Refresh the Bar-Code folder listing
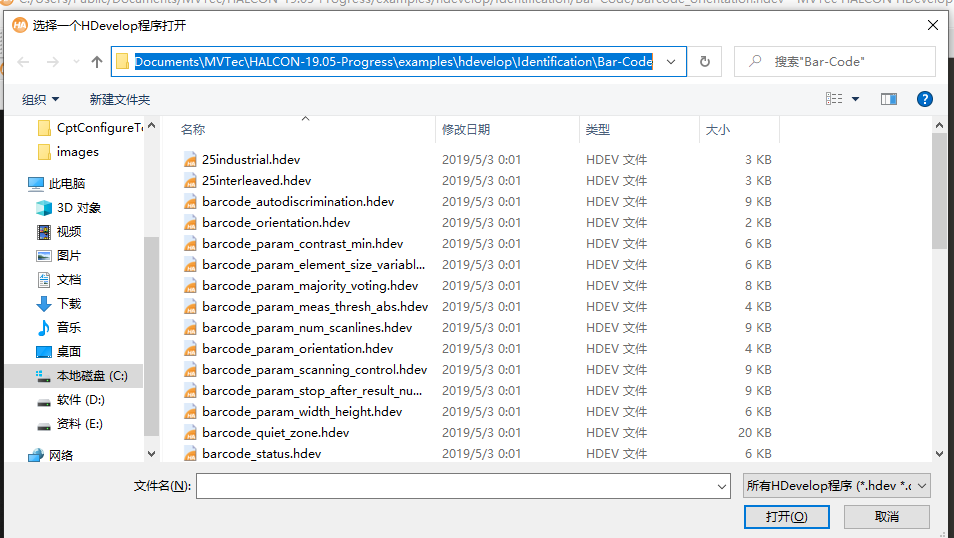The width and height of the screenshot is (954, 538). coord(705,62)
